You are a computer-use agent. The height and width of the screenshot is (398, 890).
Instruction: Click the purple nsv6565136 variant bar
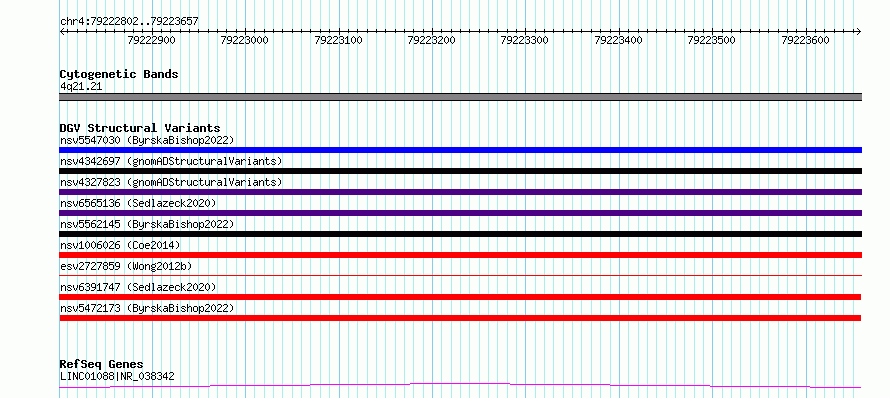pos(460,213)
